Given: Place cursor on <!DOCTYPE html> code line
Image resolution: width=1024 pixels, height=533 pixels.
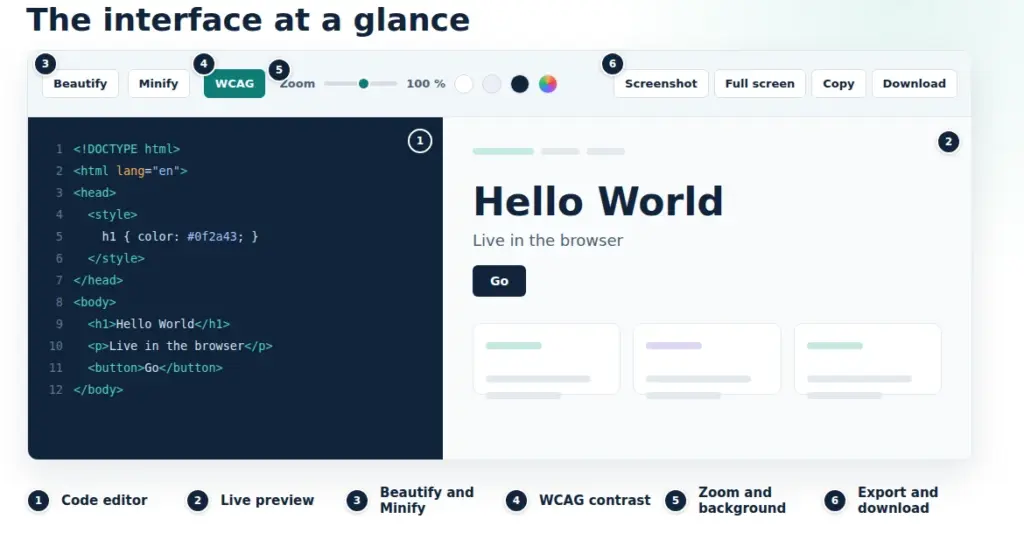Looking at the screenshot, I should pos(127,149).
